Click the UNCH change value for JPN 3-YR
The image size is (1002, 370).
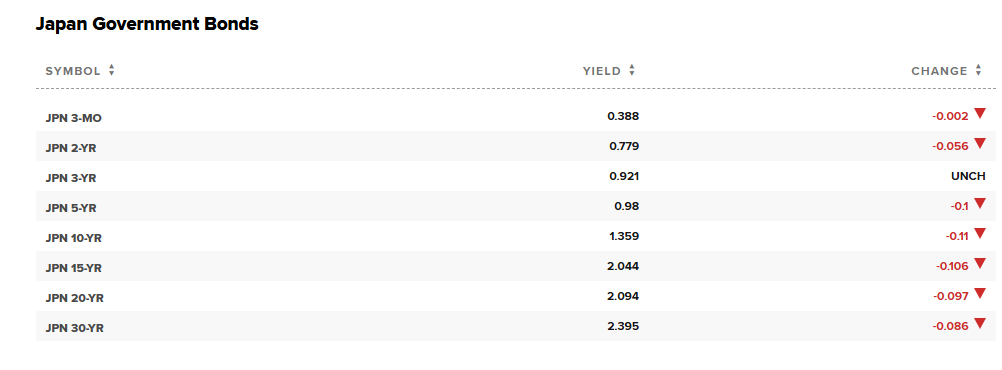tap(968, 176)
